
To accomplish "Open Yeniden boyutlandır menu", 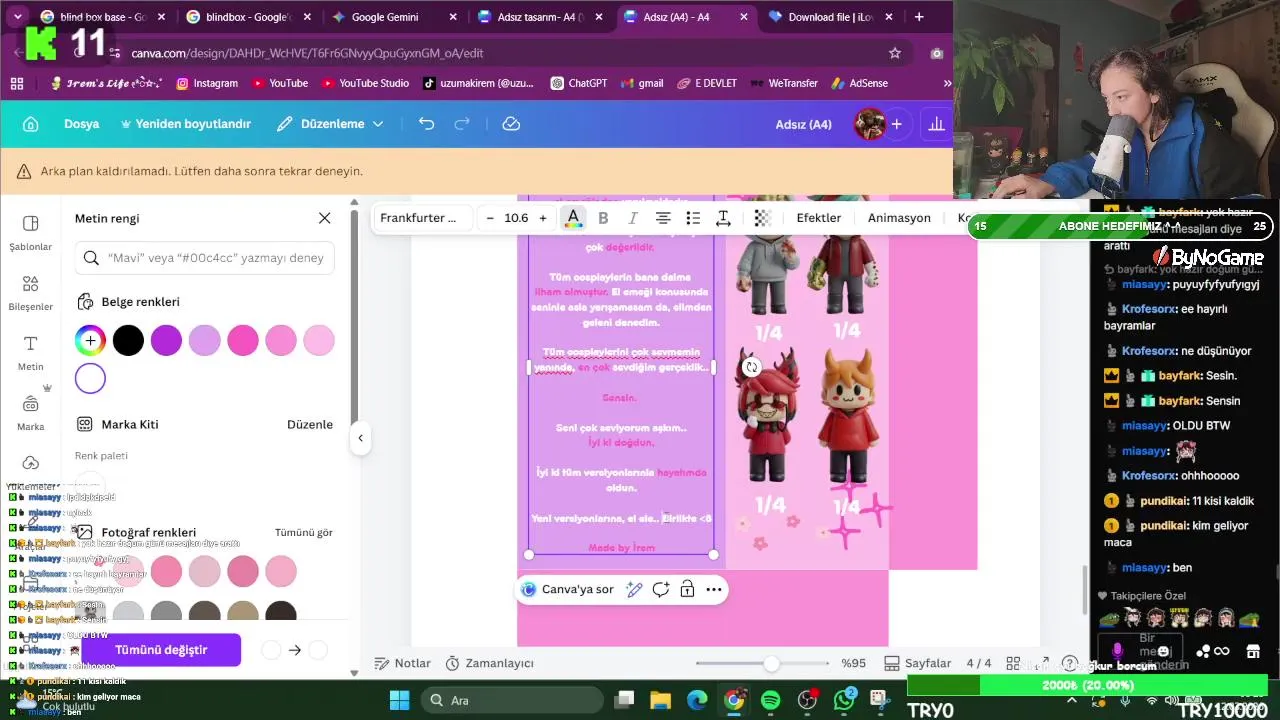I will click(186, 124).
